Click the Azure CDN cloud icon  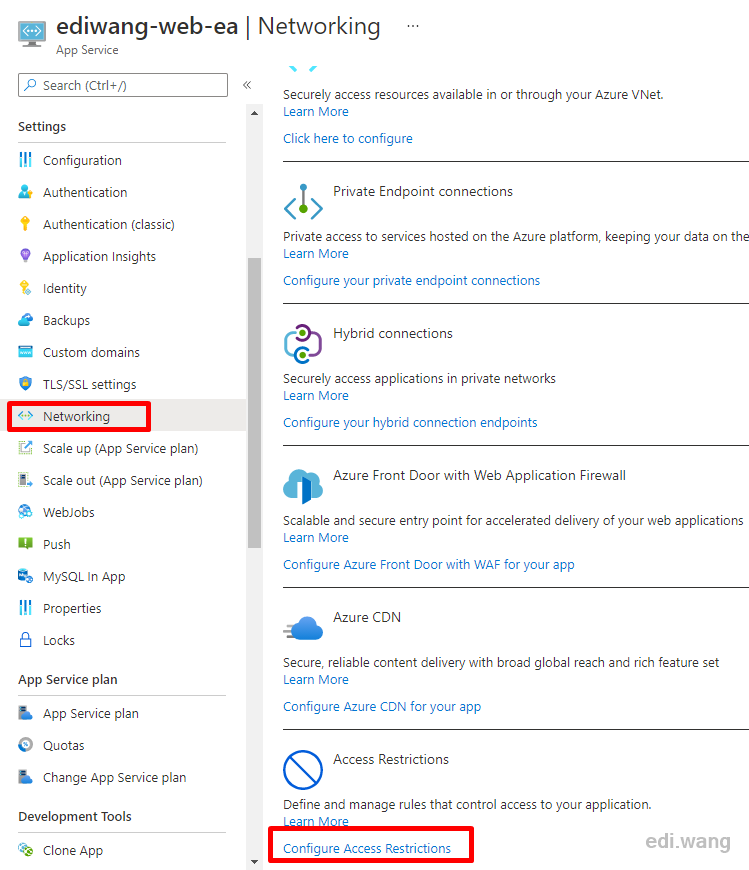coord(303,628)
